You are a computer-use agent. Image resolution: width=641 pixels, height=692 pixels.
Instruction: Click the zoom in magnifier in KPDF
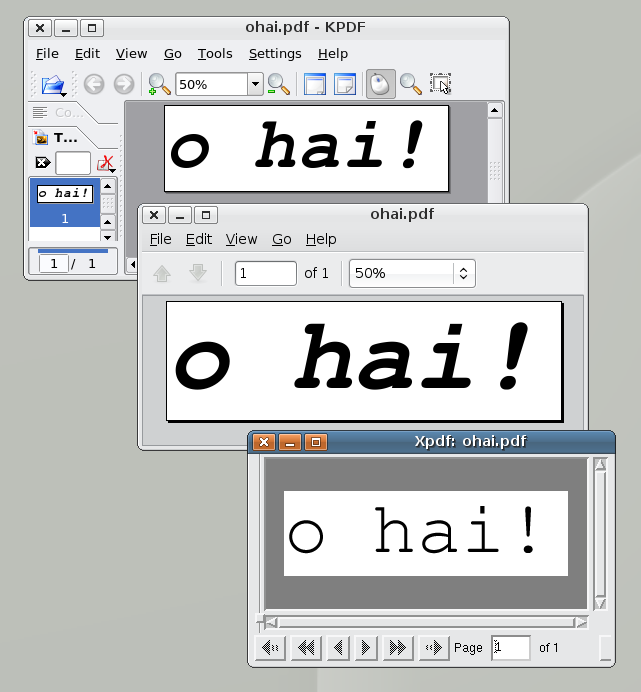click(159, 85)
